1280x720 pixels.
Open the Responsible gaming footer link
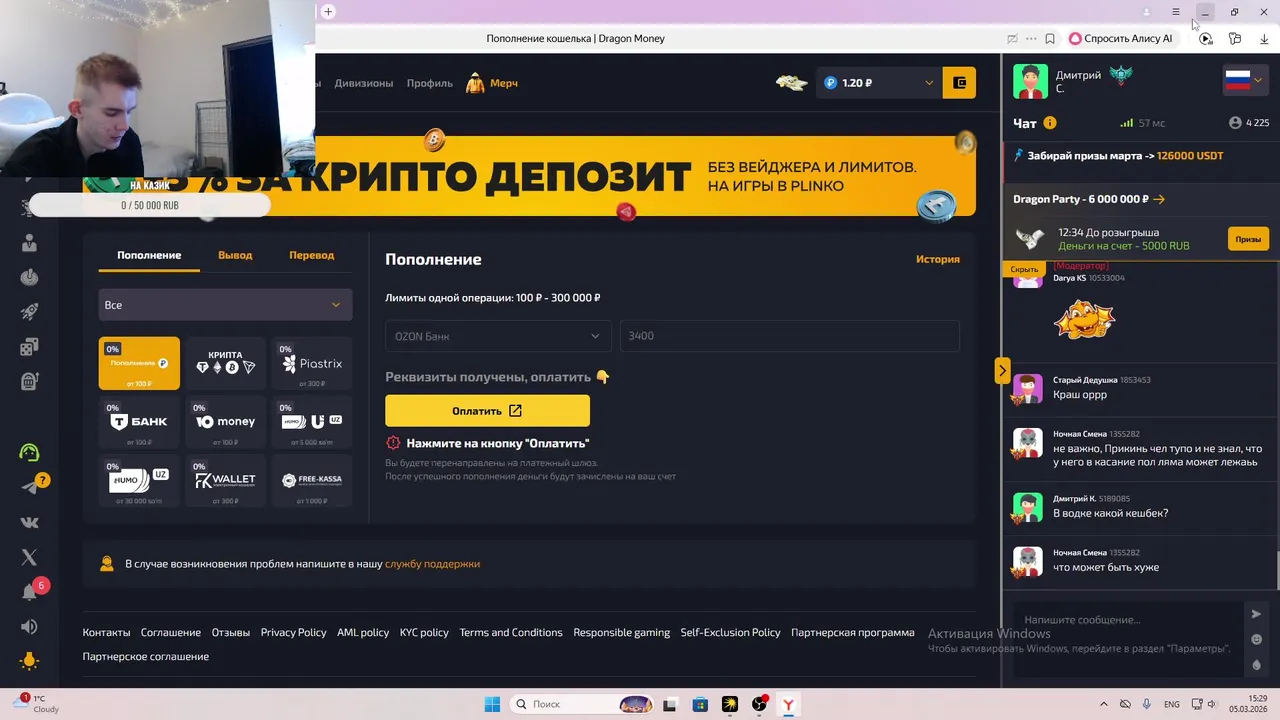coord(622,632)
